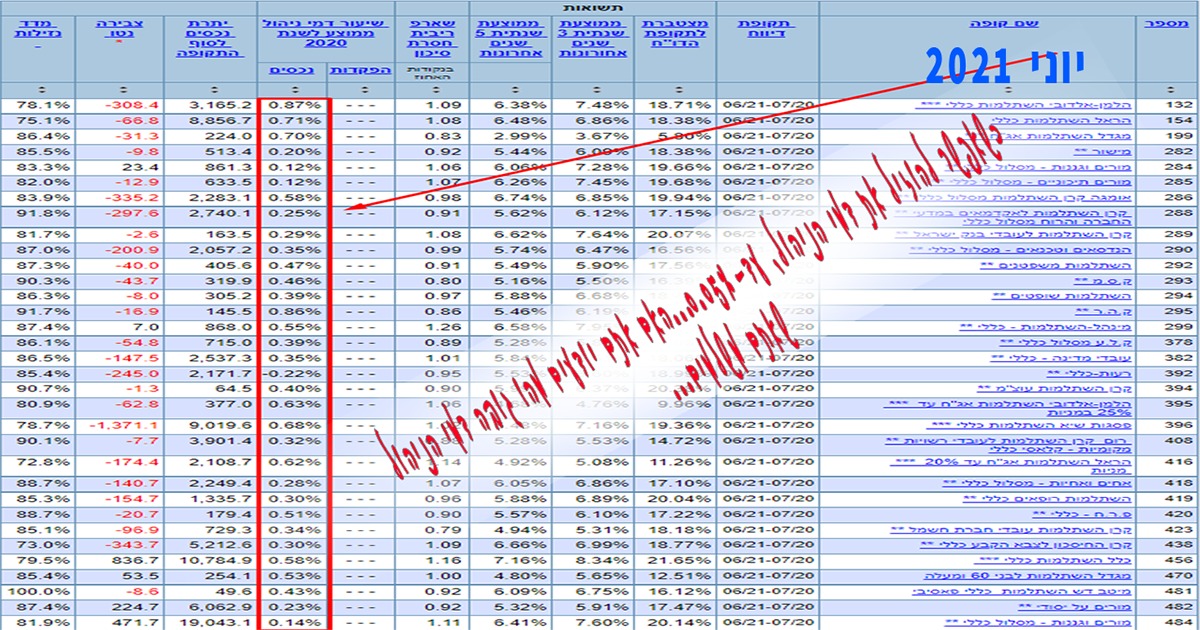Image resolution: width=1200 pixels, height=630 pixels.
Task: Select the cell showing fund number 132
Action: tap(1168, 104)
